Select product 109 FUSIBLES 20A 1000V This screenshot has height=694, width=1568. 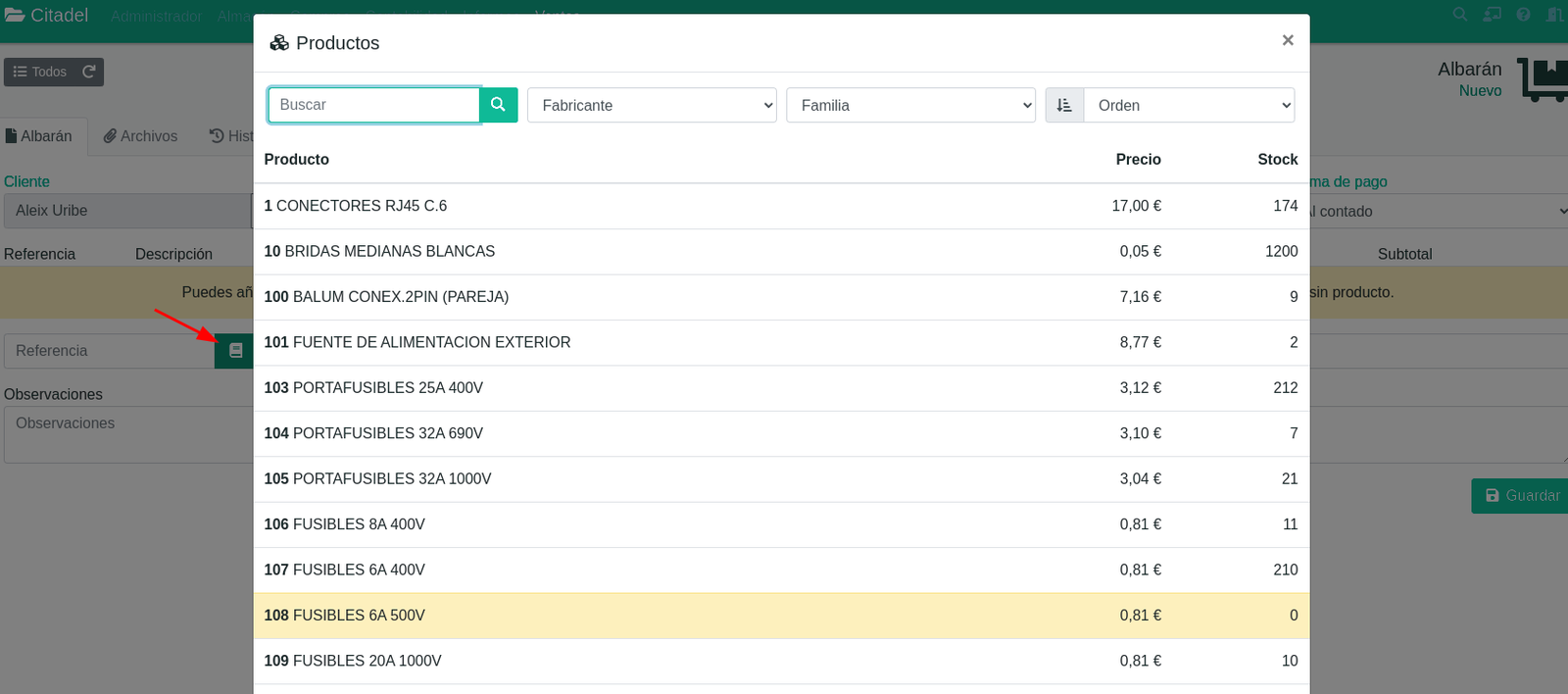pyautogui.click(x=781, y=662)
